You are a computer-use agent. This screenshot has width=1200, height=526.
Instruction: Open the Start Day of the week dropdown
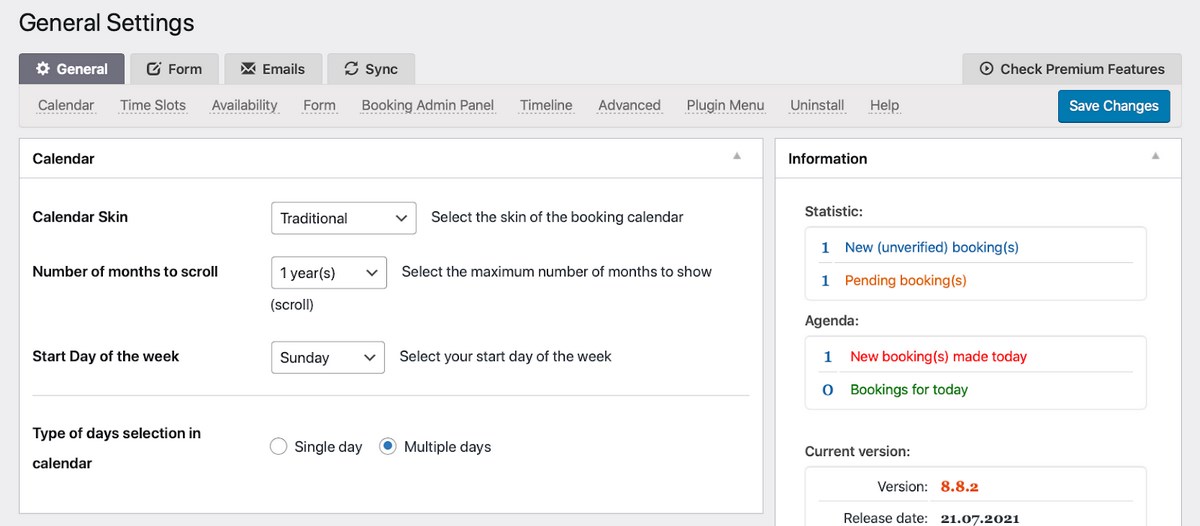pyautogui.click(x=327, y=357)
